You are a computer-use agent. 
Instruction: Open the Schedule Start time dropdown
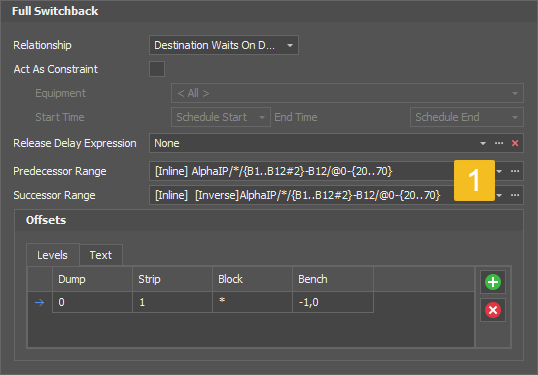[x=221, y=117]
